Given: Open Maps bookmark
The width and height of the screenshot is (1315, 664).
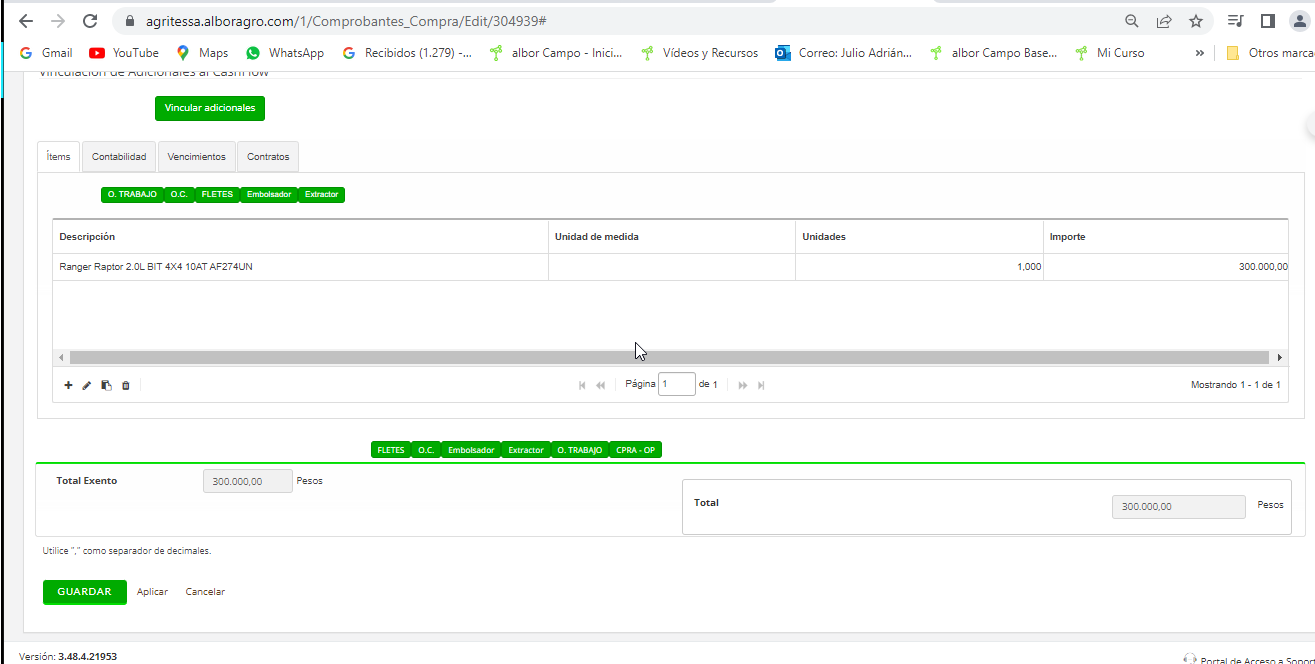Looking at the screenshot, I should click(202, 53).
